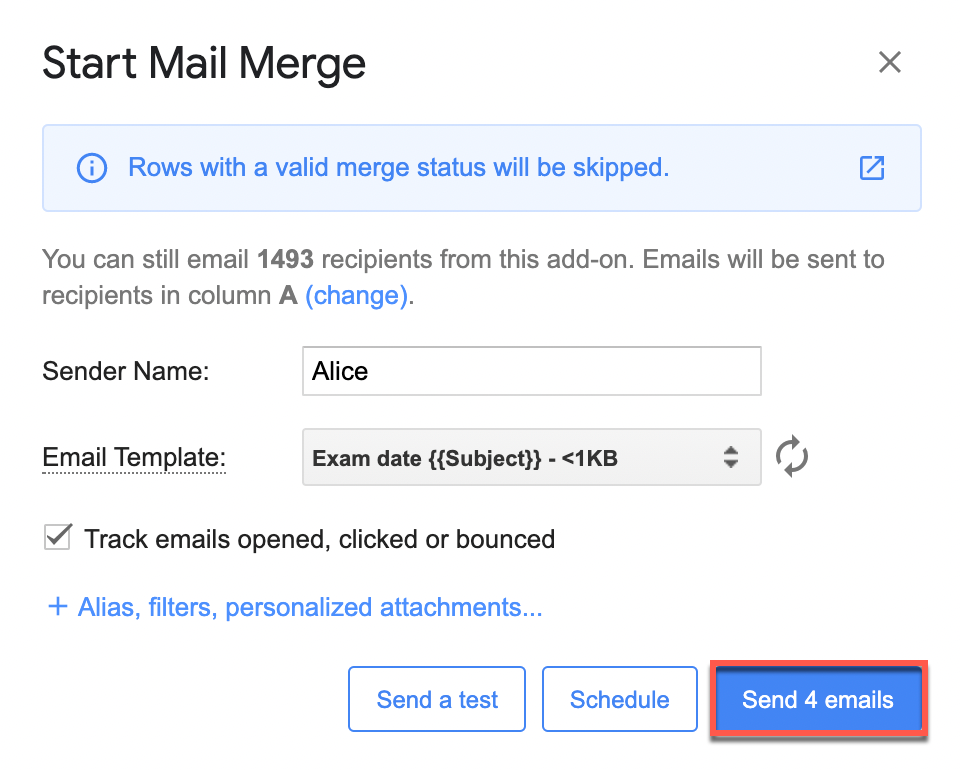This screenshot has height=770, width=960.
Task: Close the Start Mail Merge dialog
Action: click(889, 63)
